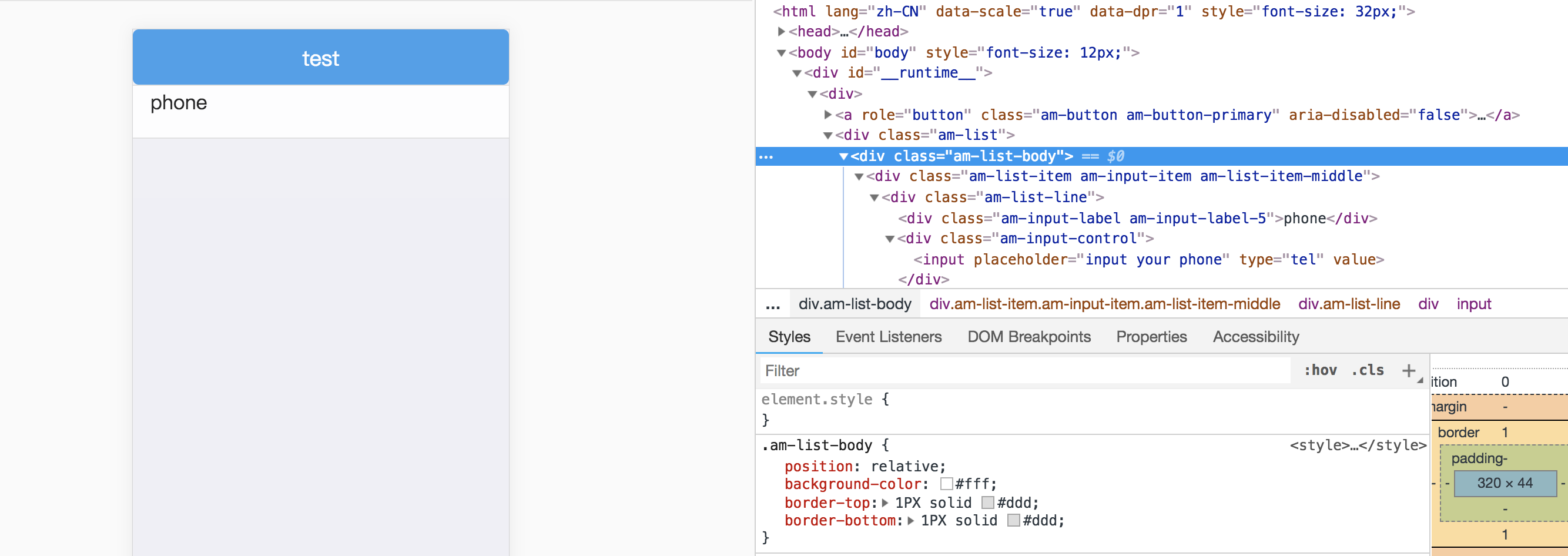Screen dimensions: 1568x556
Task: Open the #fff background-color swatch
Action: (947, 484)
